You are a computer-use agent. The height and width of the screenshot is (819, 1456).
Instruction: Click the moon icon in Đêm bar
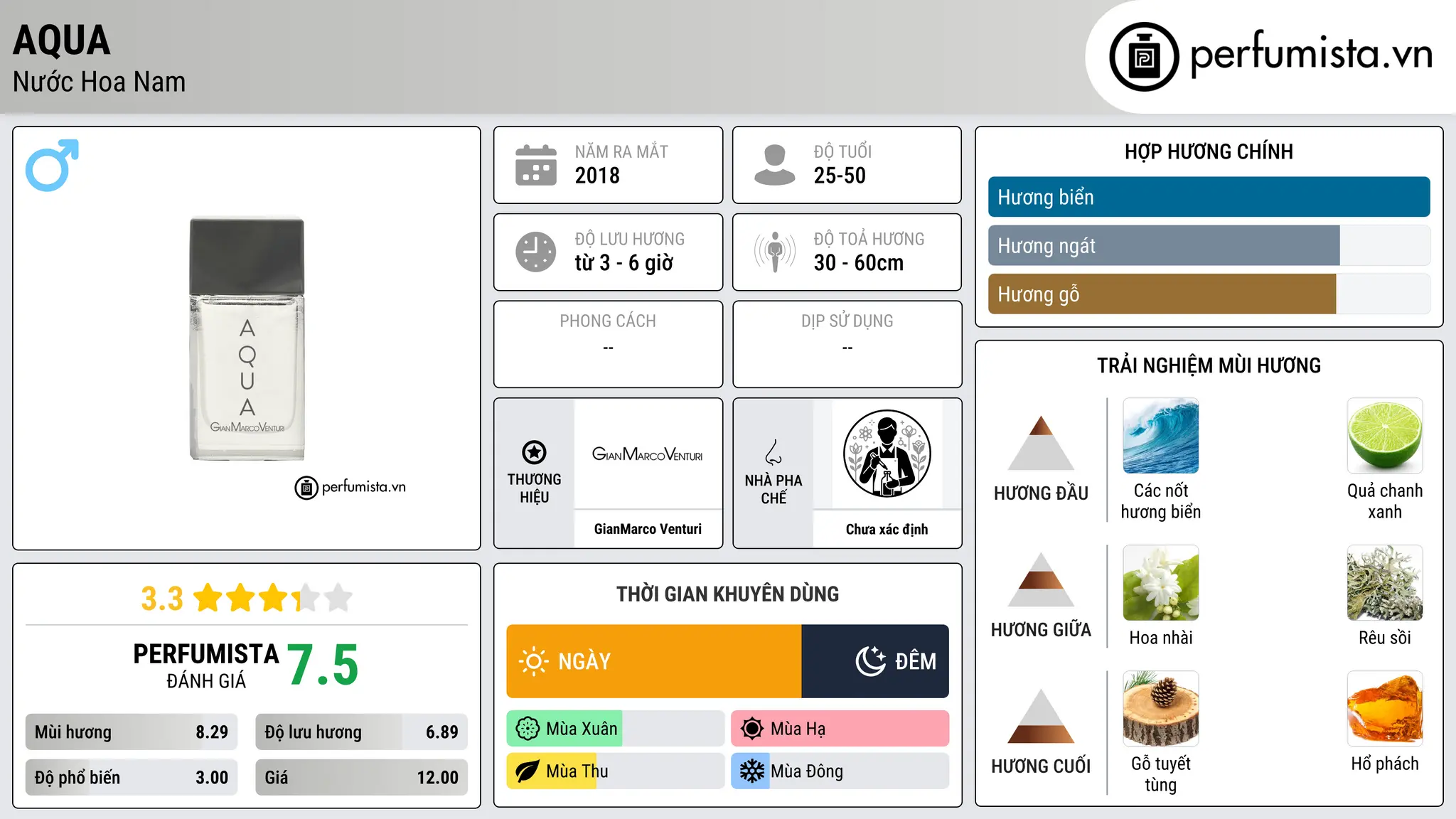click(870, 661)
